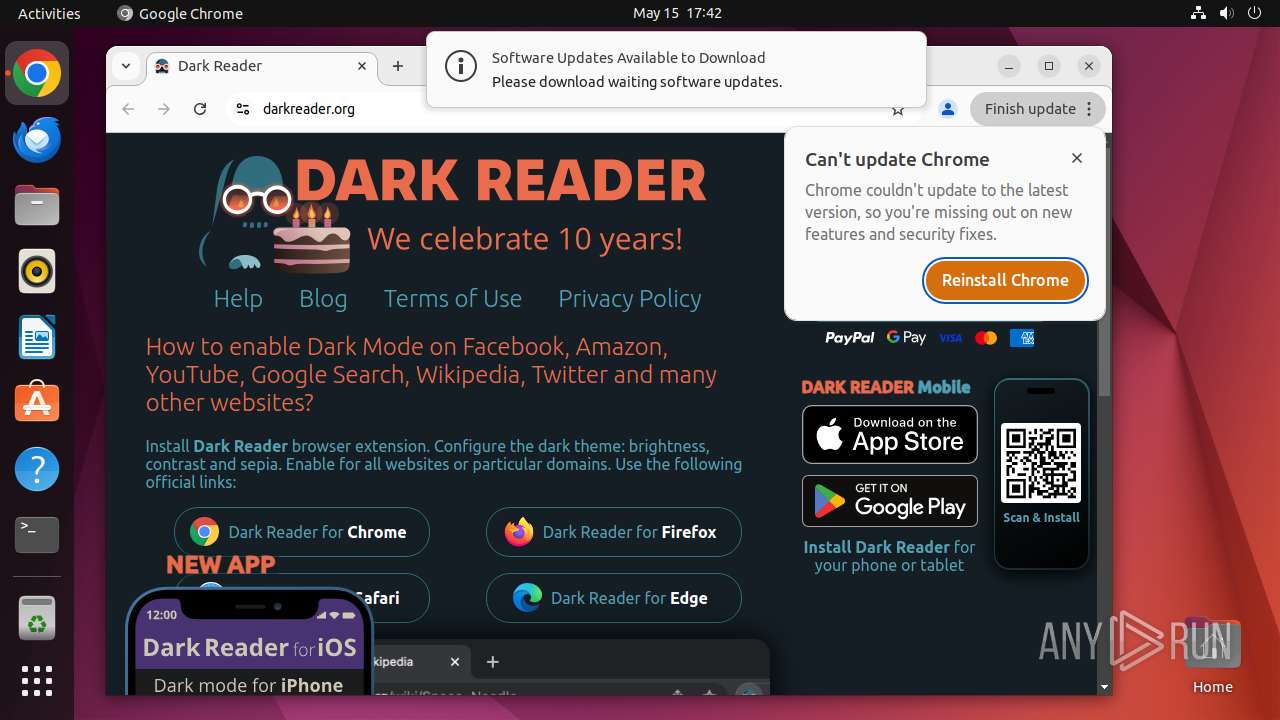Switch to the Dark Reader tab
This screenshot has width=1280, height=720.
[263, 66]
